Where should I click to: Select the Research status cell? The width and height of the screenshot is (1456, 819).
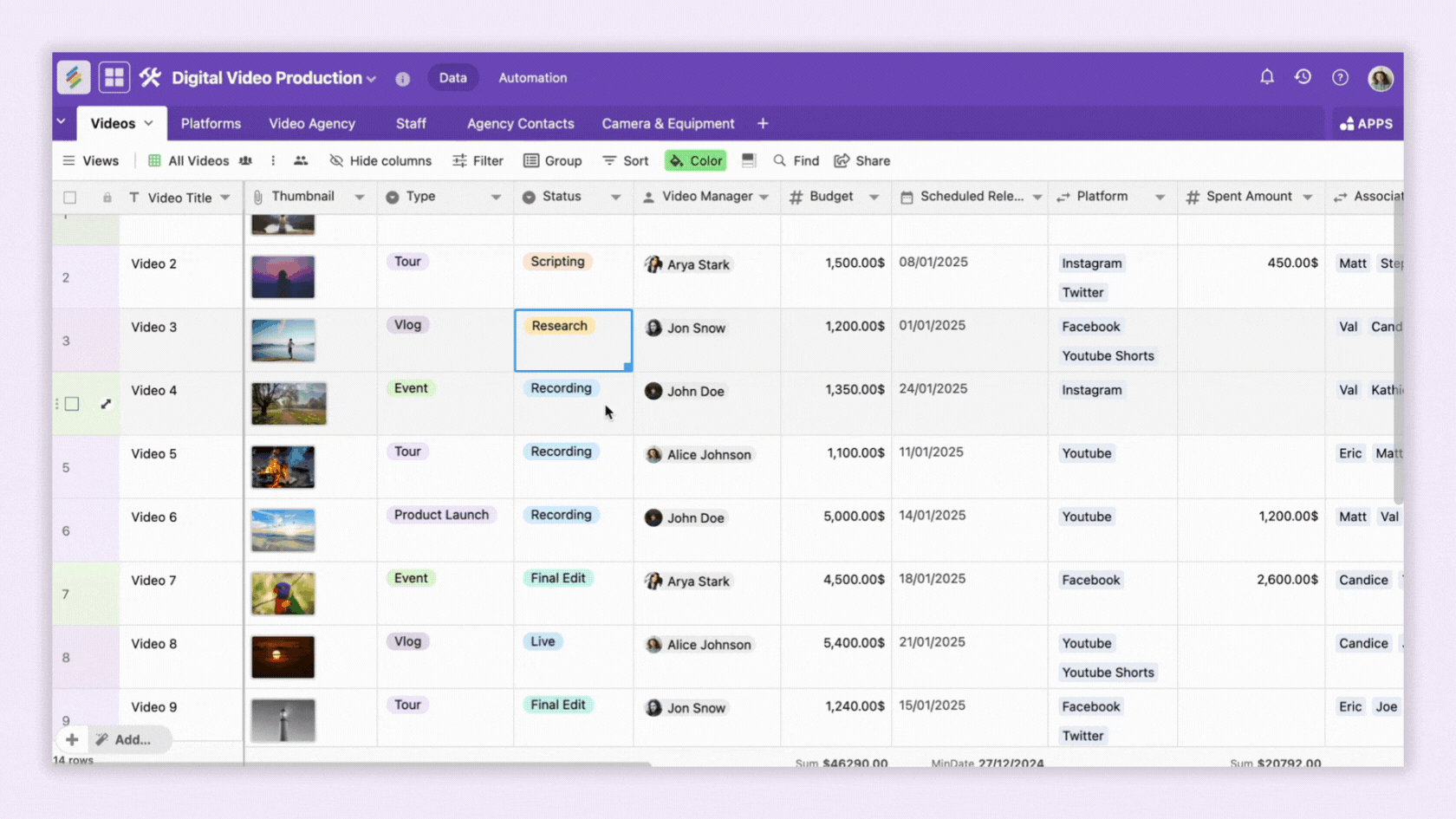coord(574,341)
